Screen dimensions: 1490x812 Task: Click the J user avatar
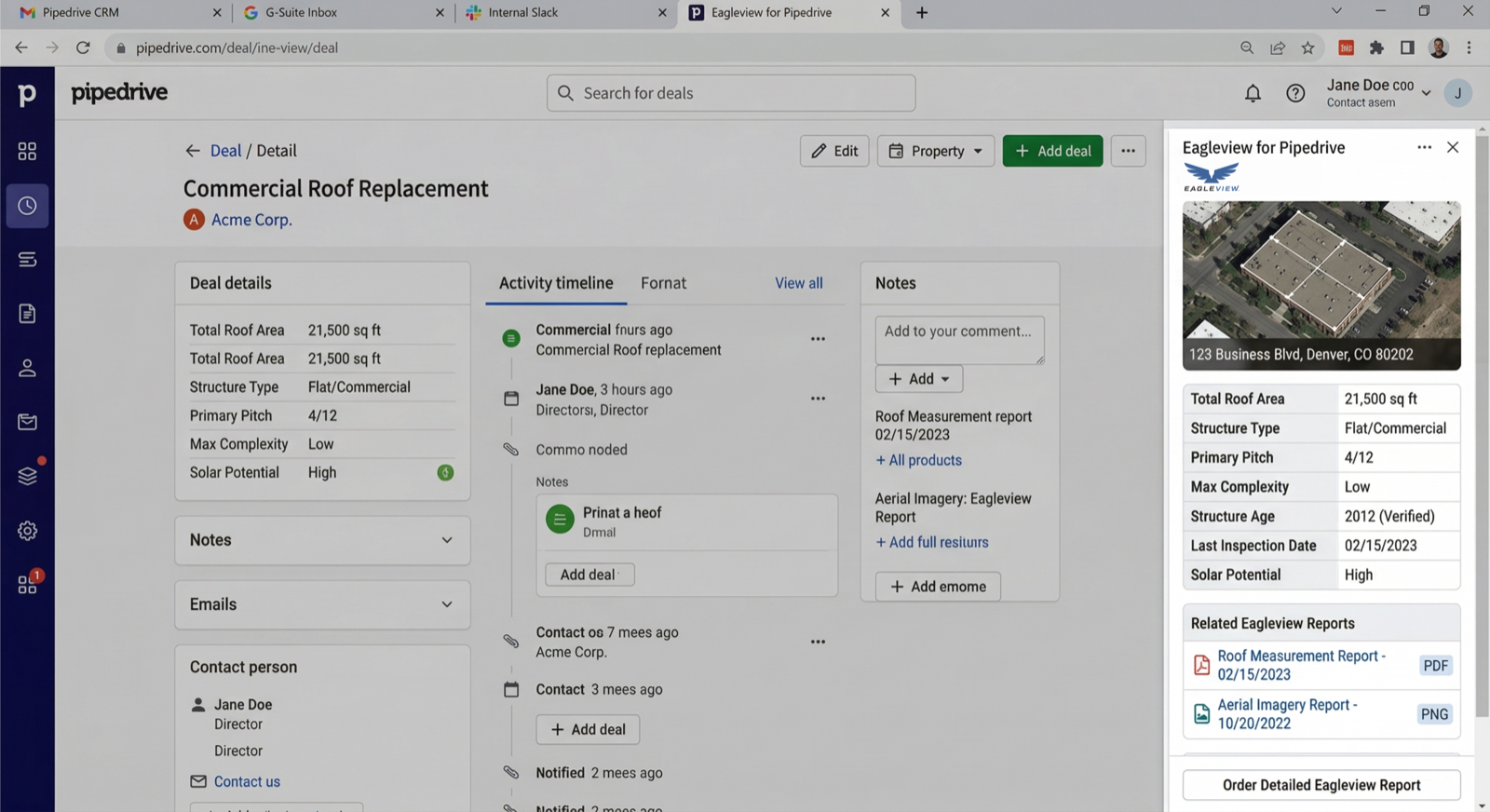1457,93
